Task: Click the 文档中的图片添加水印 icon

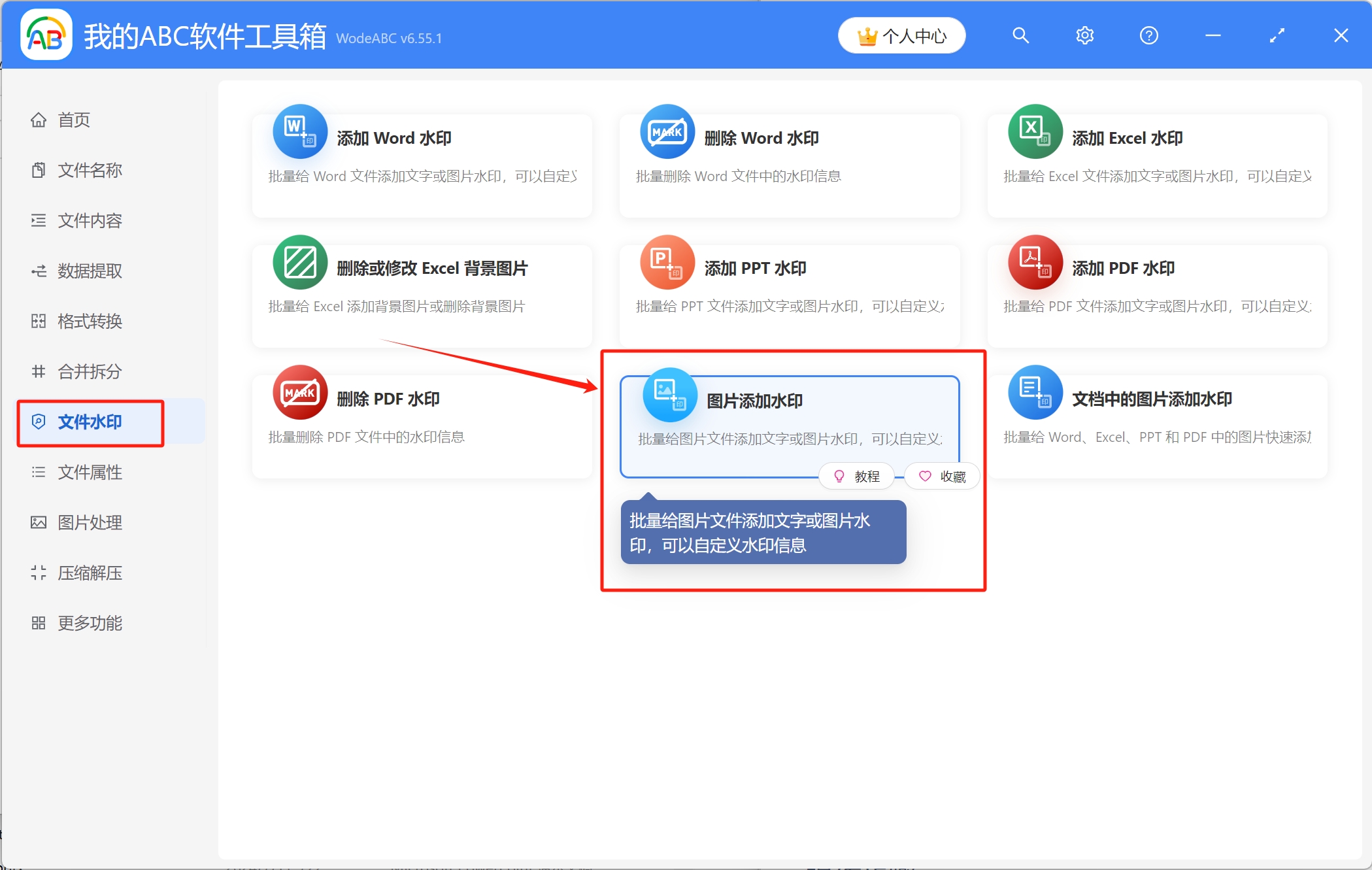Action: (1035, 392)
